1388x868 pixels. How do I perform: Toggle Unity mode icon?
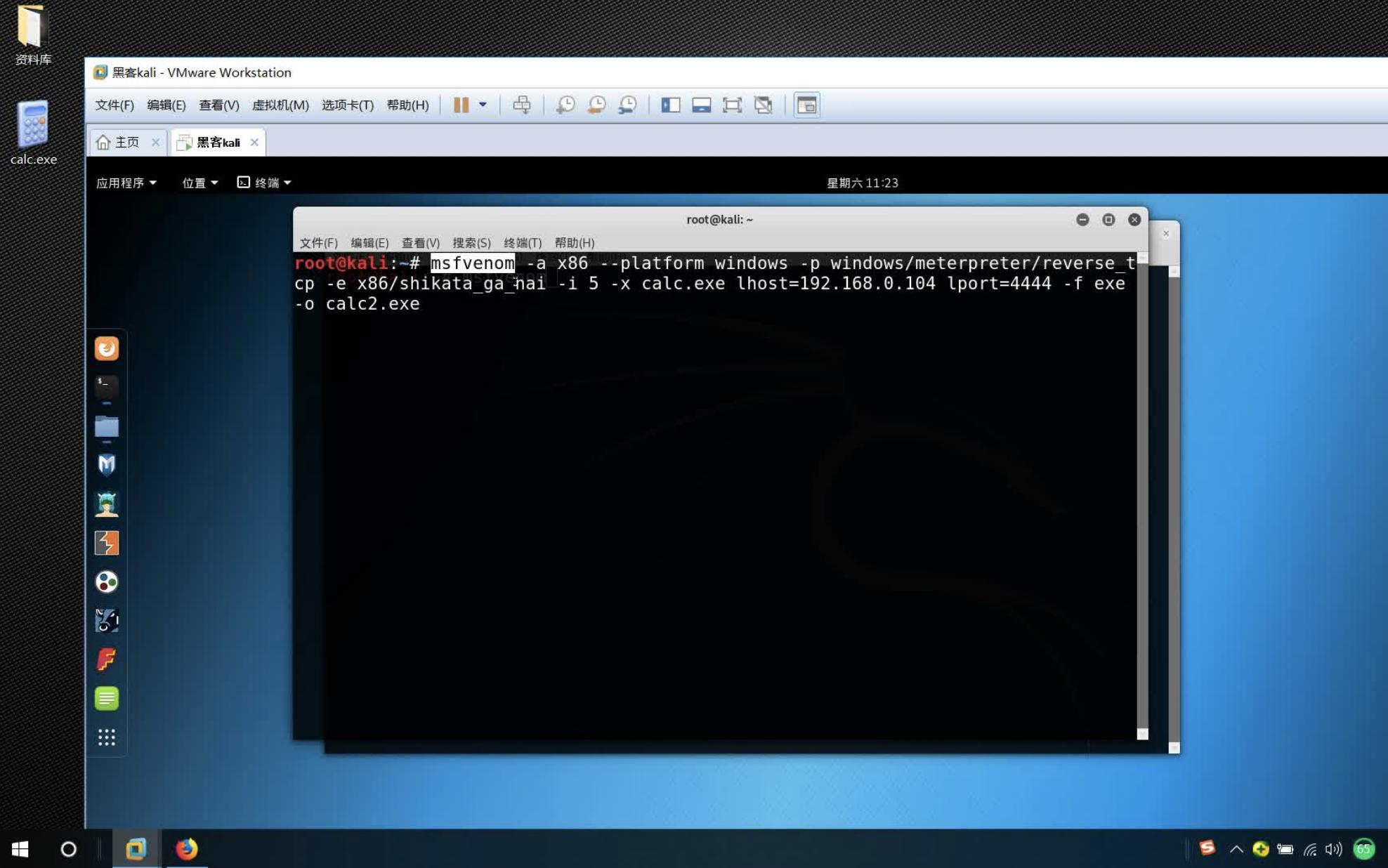point(763,105)
